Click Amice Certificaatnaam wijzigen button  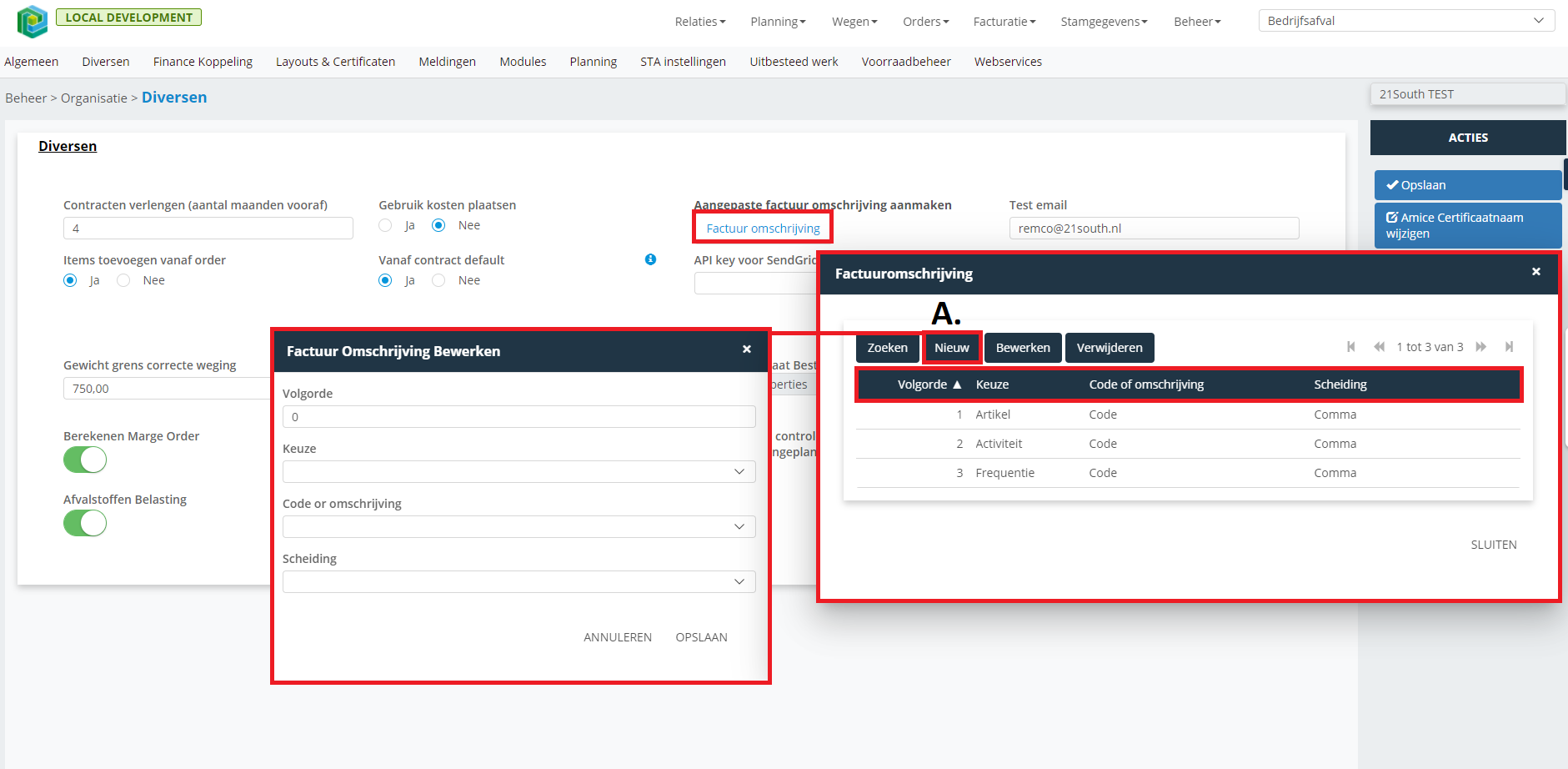(1467, 225)
